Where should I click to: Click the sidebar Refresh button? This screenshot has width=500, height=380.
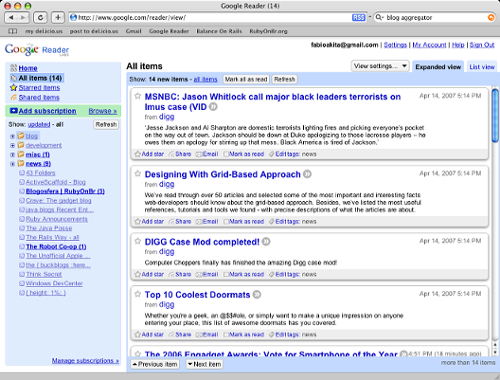[x=106, y=124]
